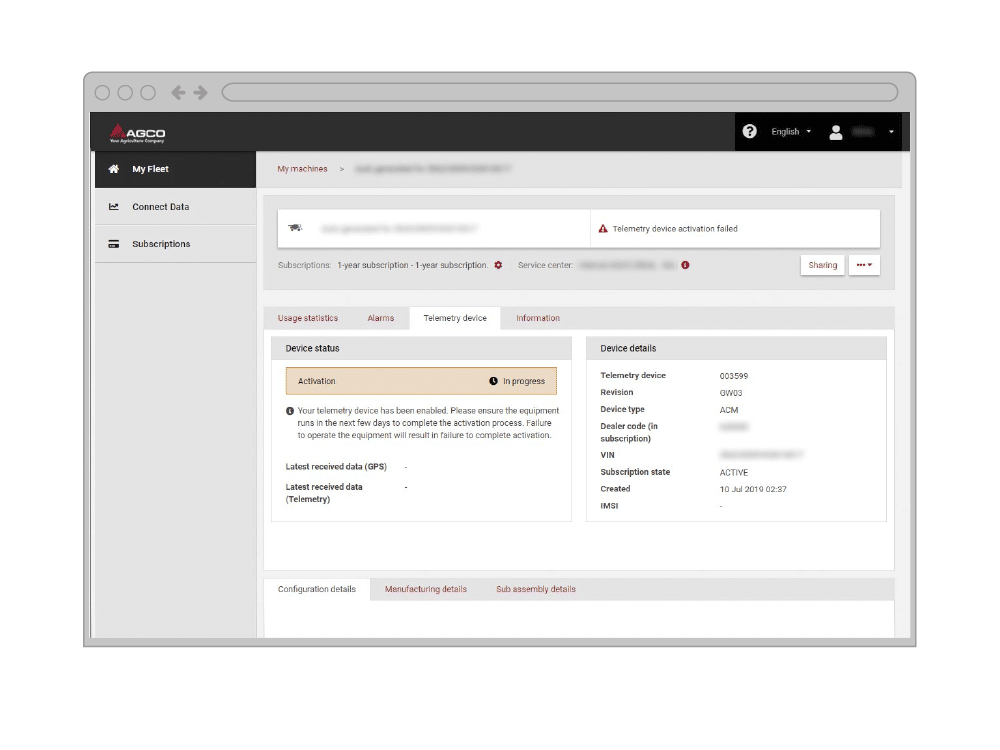Click the Sharing button
The width and height of the screenshot is (1000, 750).
(823, 265)
